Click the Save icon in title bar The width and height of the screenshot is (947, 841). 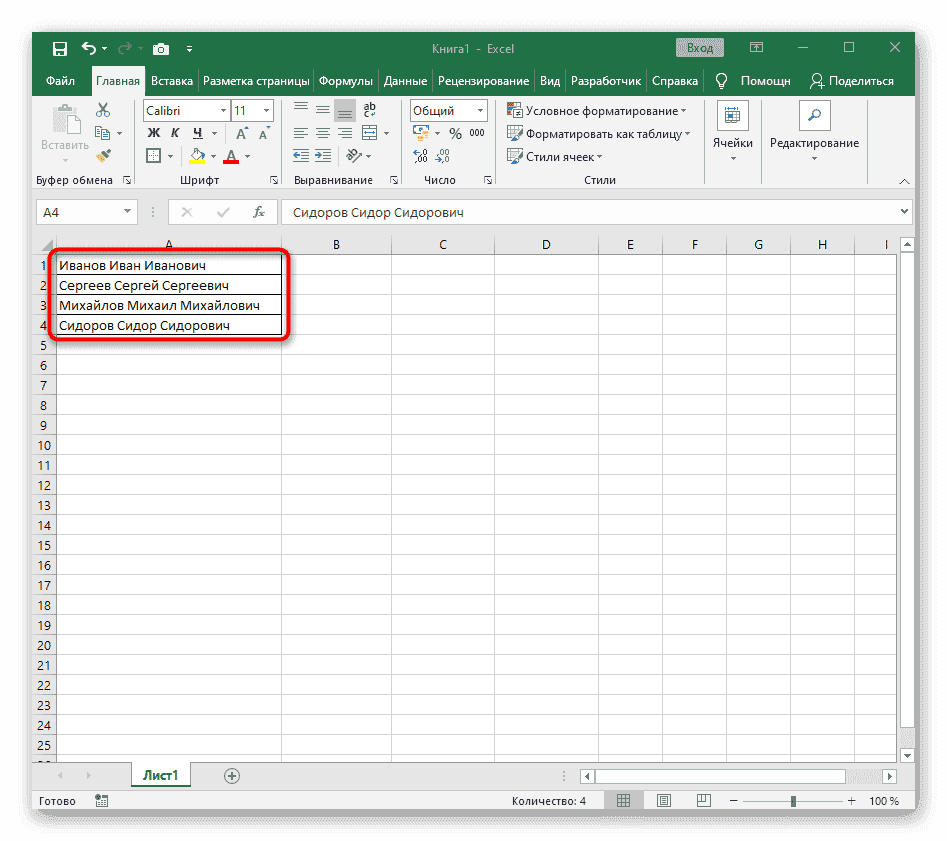click(59, 48)
